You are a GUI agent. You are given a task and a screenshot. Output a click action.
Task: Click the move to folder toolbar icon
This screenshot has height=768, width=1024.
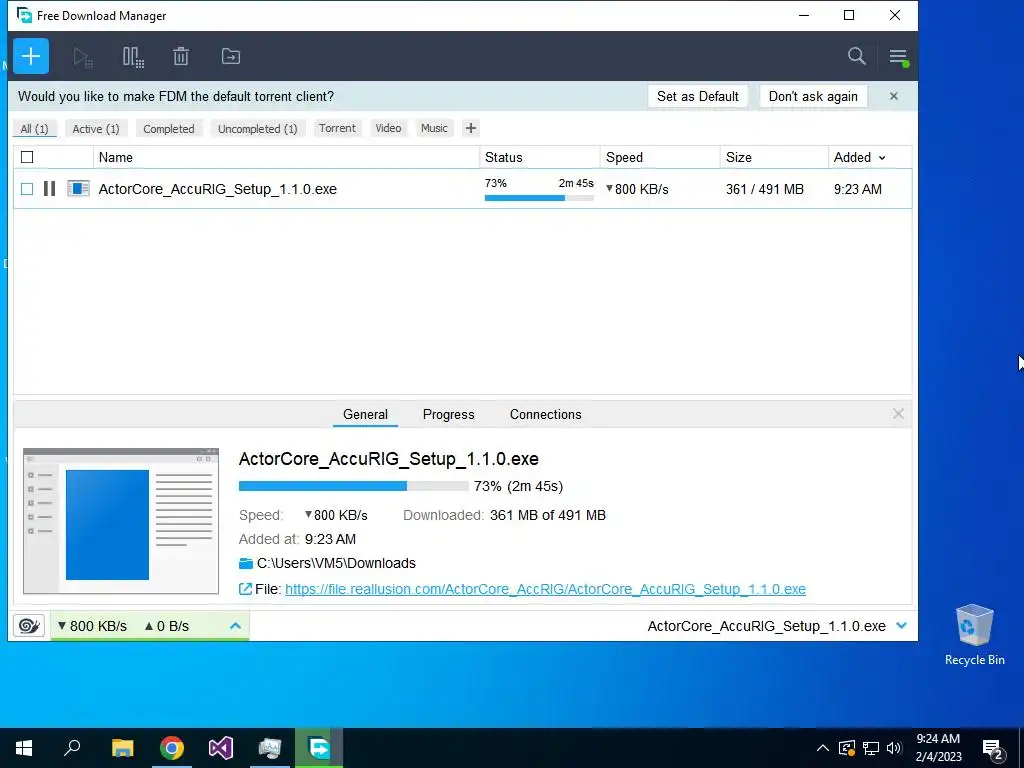(x=231, y=57)
